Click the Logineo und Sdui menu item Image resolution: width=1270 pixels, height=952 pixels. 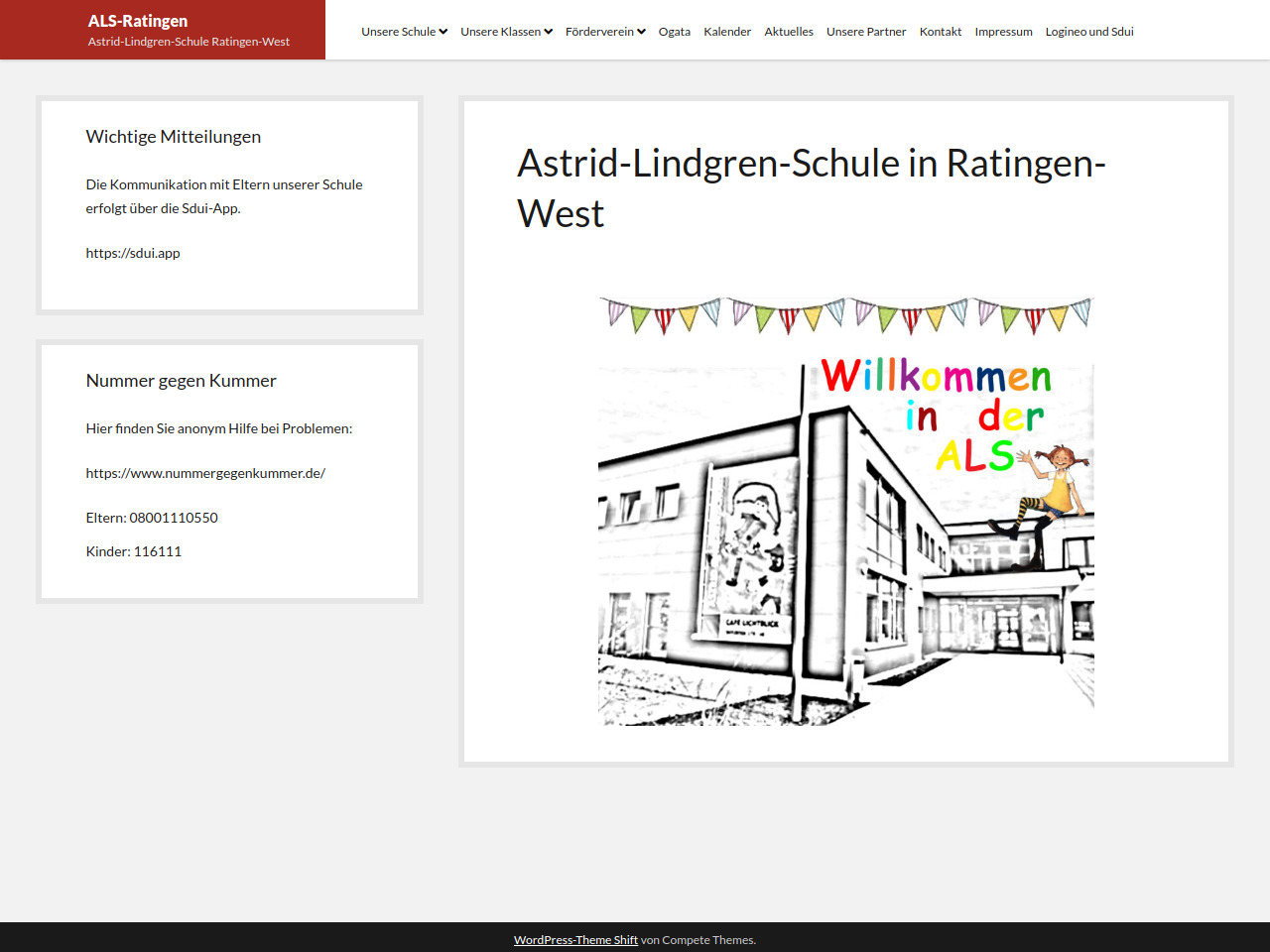pos(1089,32)
